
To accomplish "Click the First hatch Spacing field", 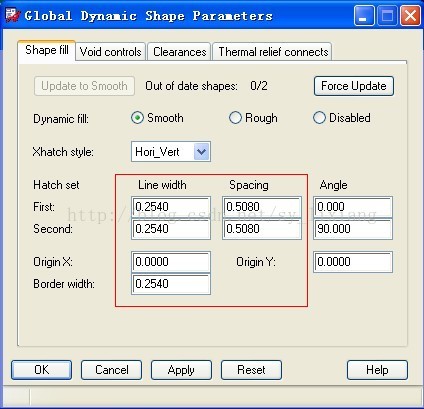I will point(262,207).
